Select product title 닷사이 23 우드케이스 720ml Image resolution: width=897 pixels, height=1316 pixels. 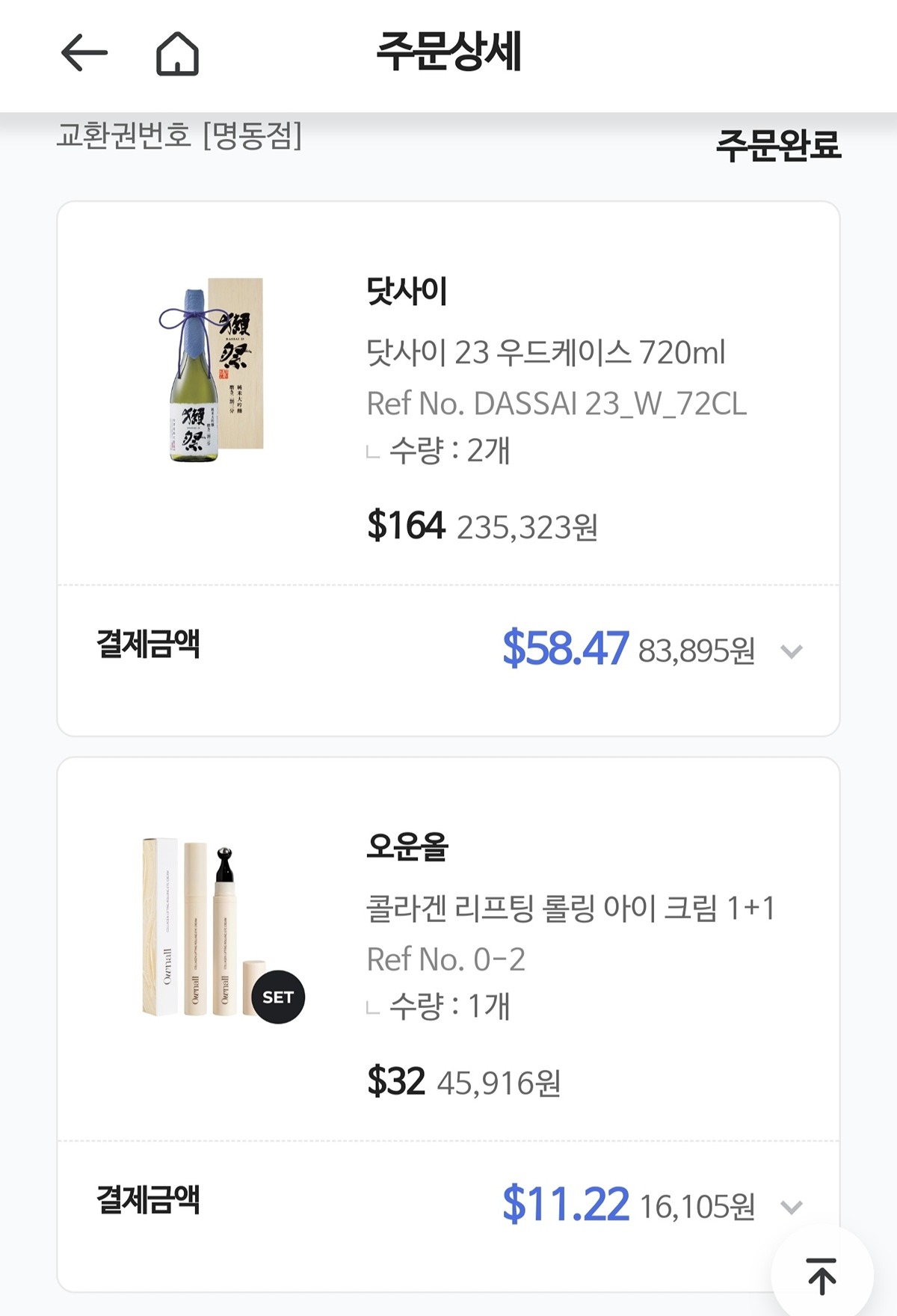point(546,352)
